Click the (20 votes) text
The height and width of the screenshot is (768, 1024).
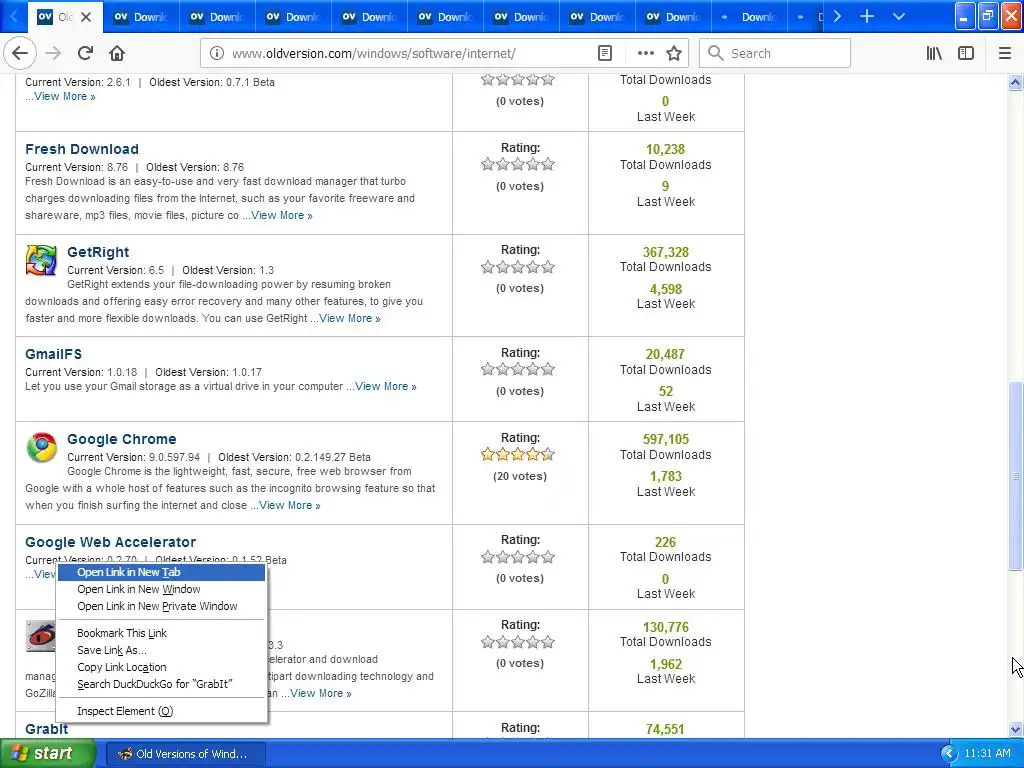point(520,476)
